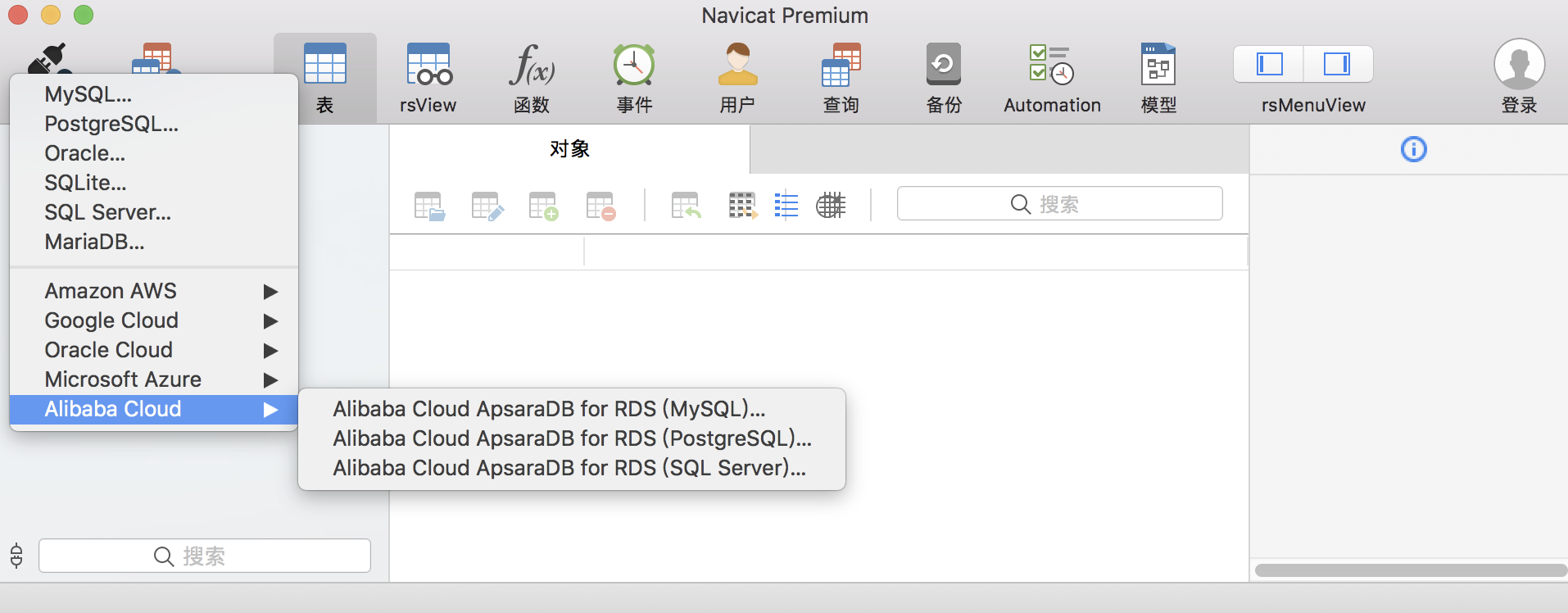1568x613 pixels.
Task: Expand Alibaba Cloud submenu arrow
Action: click(x=270, y=410)
